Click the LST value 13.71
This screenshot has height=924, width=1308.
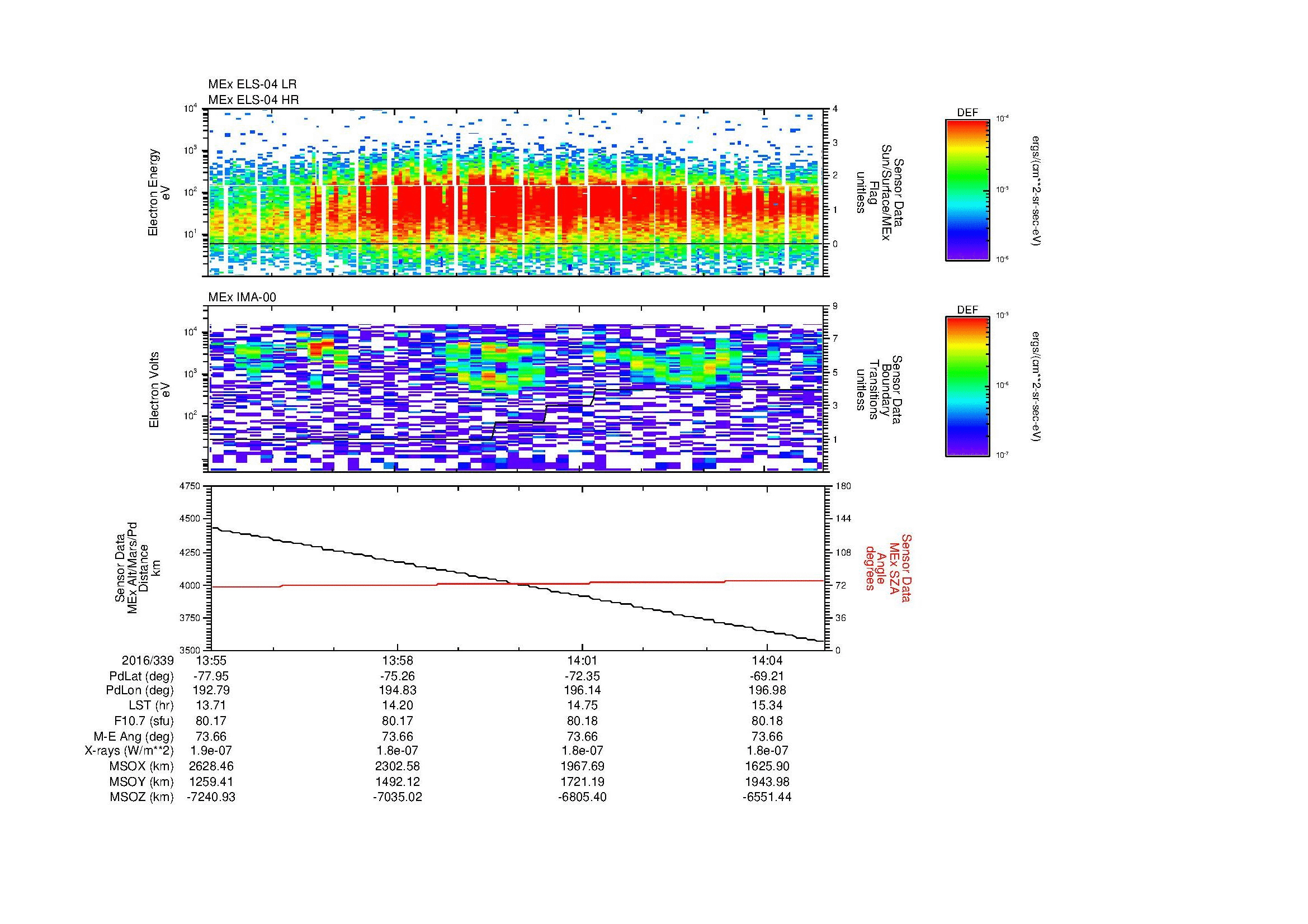click(211, 706)
